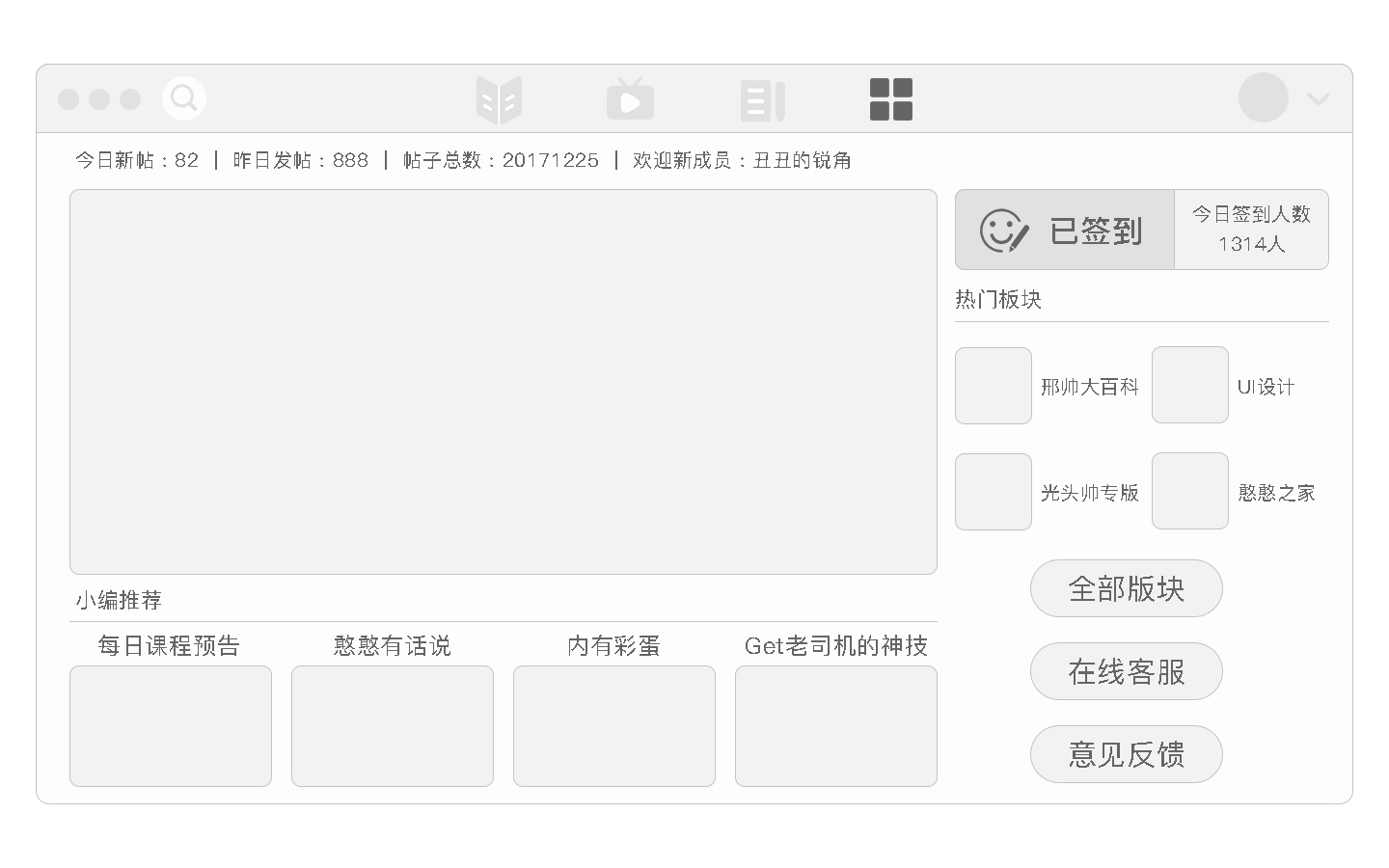Open 全部版块 to view all boards
Image resolution: width=1389 pixels, height=868 pixels.
pos(1126,588)
